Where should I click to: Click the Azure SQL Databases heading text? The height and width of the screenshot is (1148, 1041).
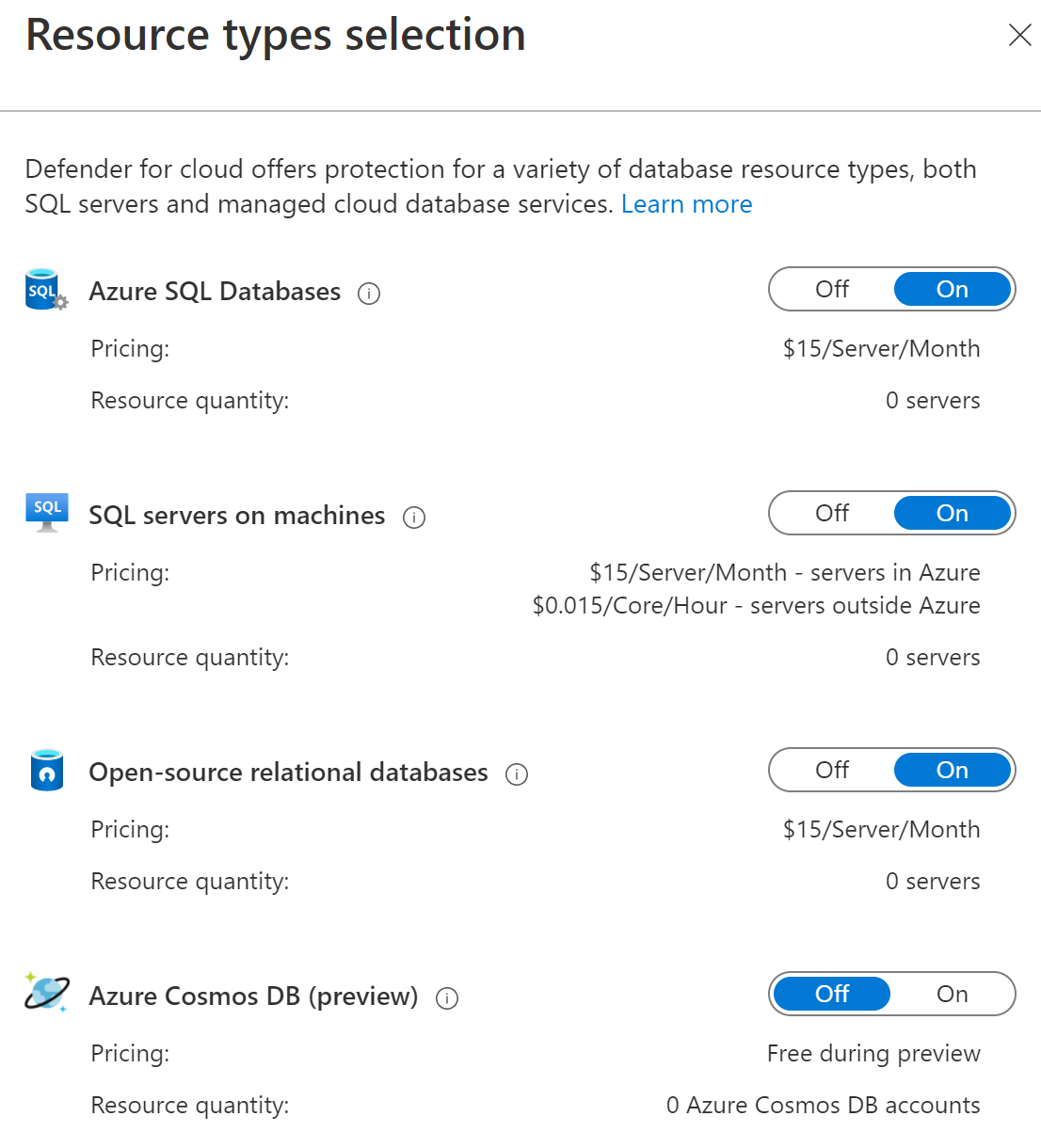click(x=215, y=292)
